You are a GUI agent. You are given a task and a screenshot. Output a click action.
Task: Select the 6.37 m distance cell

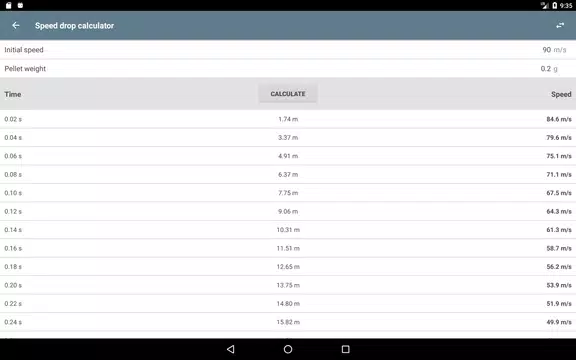[x=288, y=174]
